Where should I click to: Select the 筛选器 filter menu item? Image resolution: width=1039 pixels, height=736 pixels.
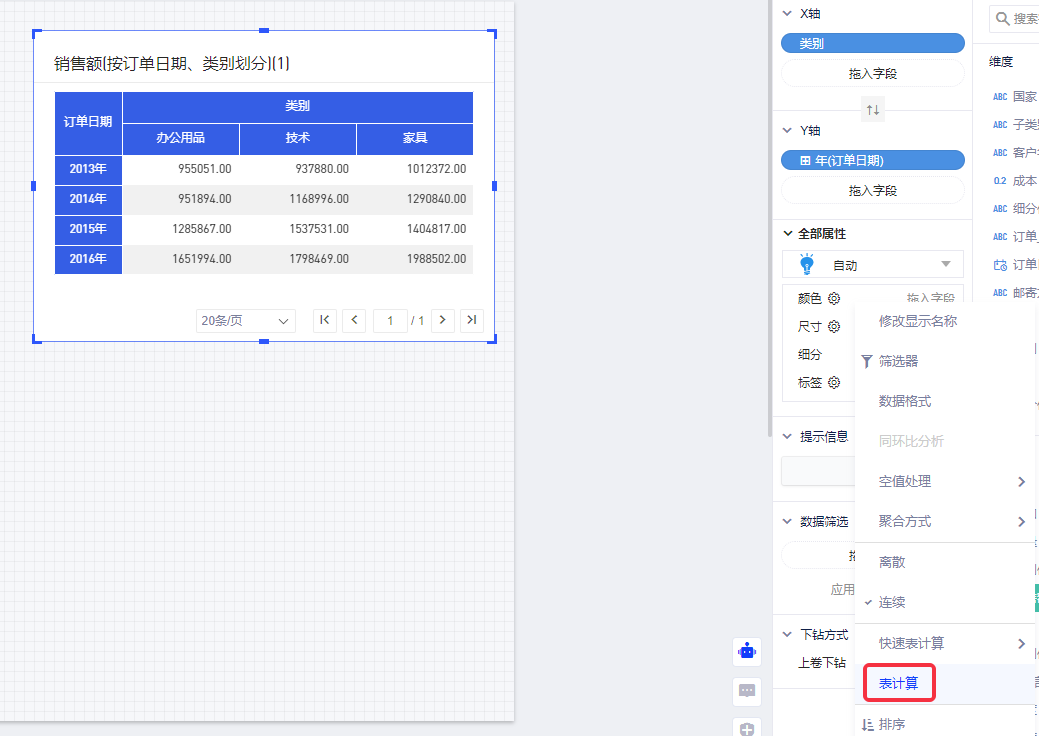pyautogui.click(x=898, y=361)
